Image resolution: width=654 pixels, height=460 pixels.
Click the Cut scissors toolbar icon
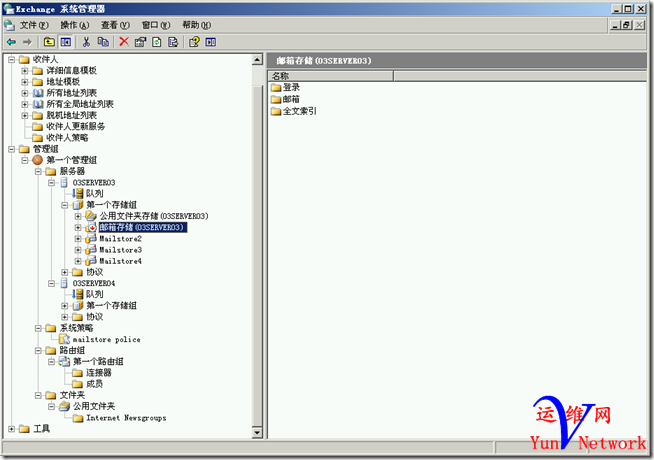pyautogui.click(x=86, y=42)
